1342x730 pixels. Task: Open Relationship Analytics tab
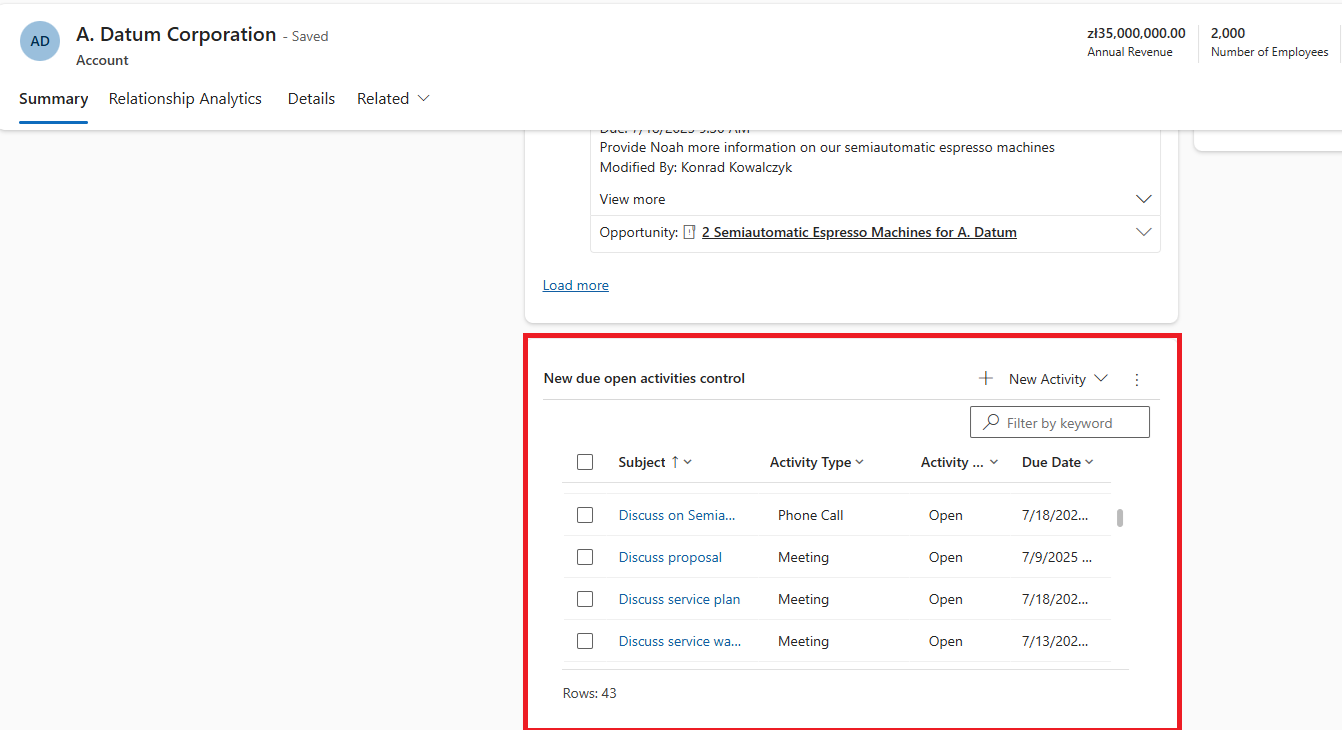(x=185, y=98)
